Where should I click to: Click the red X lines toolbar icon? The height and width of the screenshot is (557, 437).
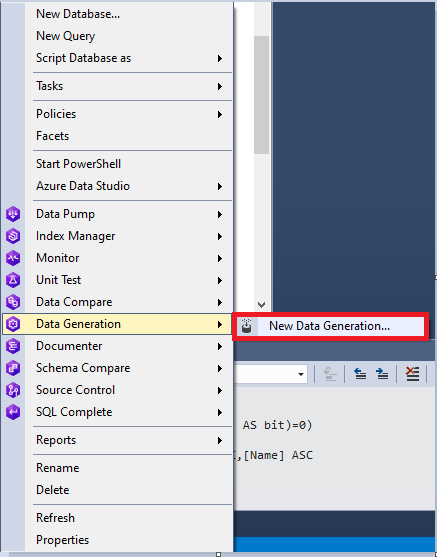(x=412, y=374)
